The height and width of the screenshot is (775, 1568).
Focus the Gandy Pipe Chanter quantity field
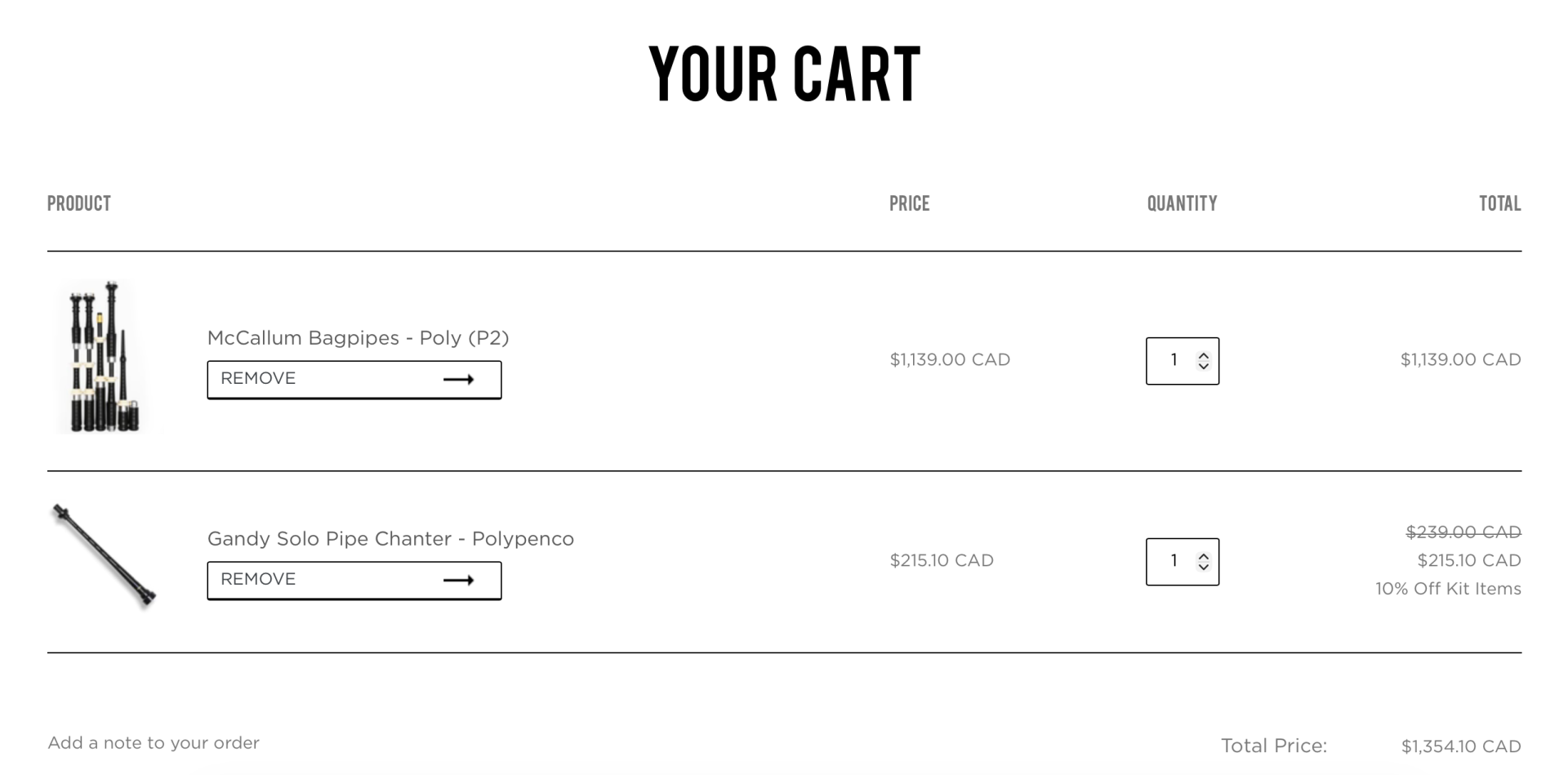(x=1174, y=562)
